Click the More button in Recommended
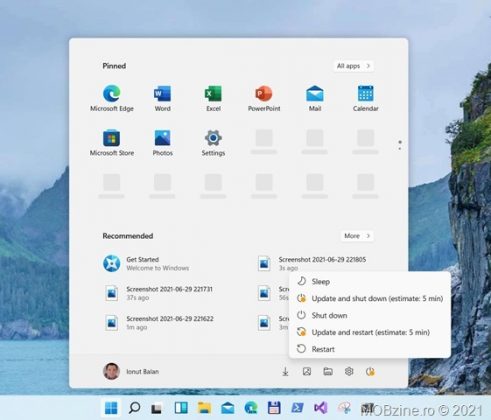491x420 pixels. [357, 236]
